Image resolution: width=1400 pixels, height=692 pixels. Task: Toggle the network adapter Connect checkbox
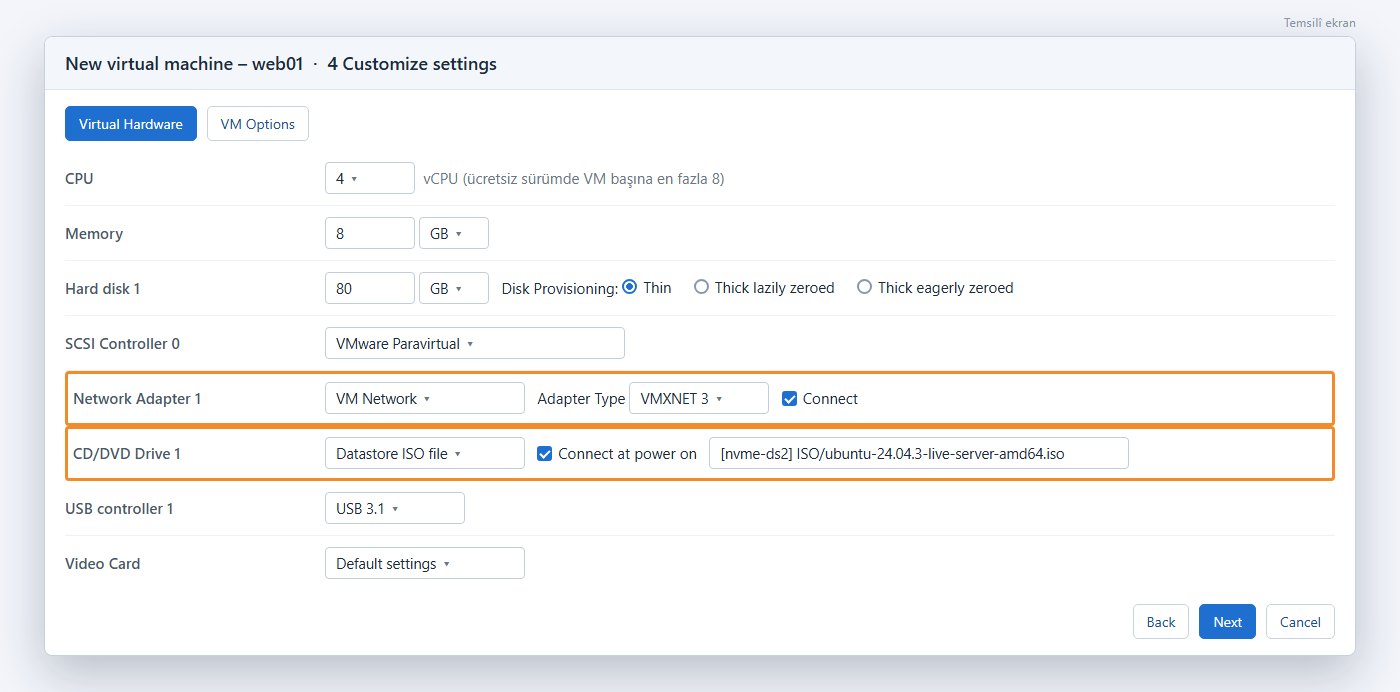790,398
